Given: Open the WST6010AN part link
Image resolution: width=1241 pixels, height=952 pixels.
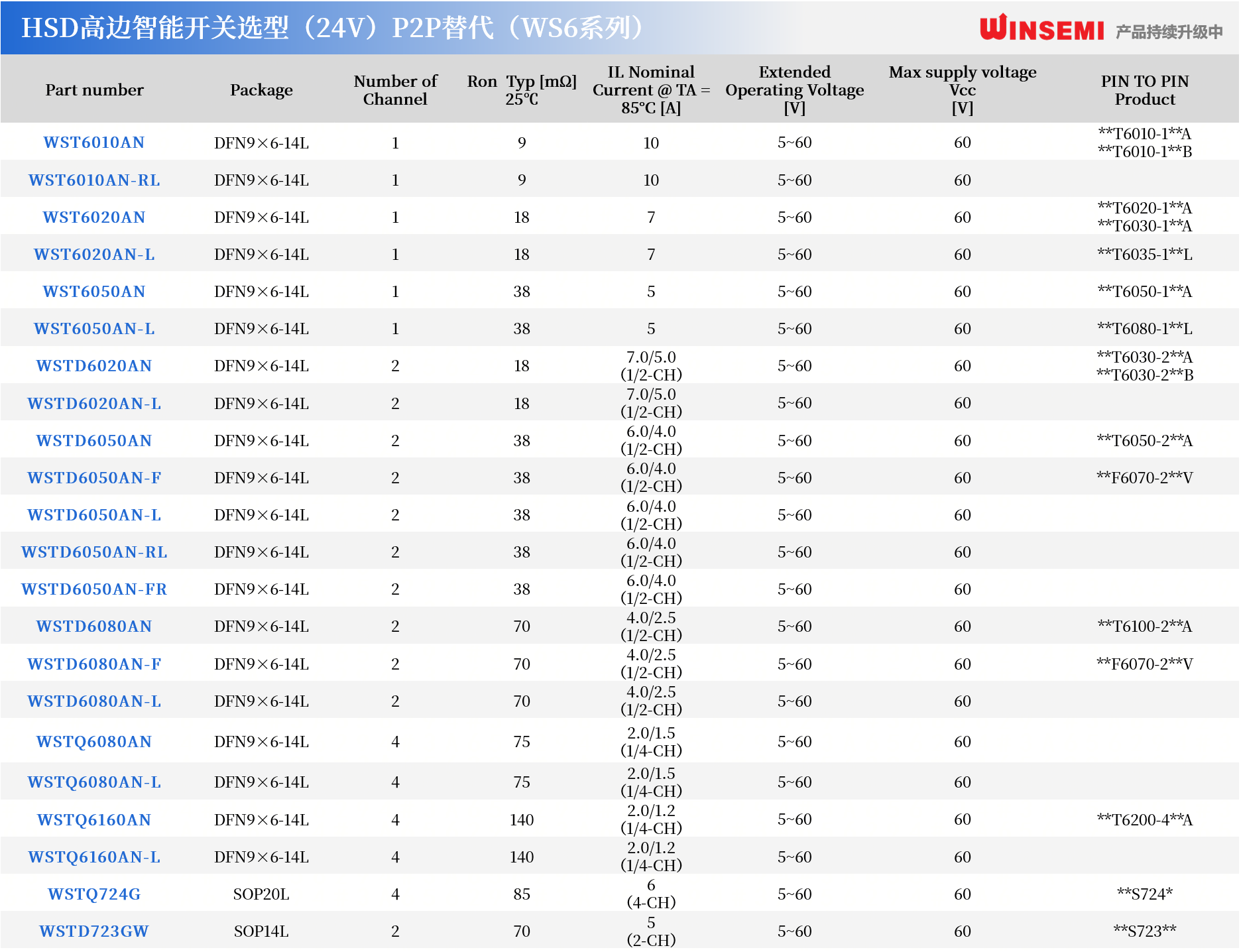Looking at the screenshot, I should point(93,143).
